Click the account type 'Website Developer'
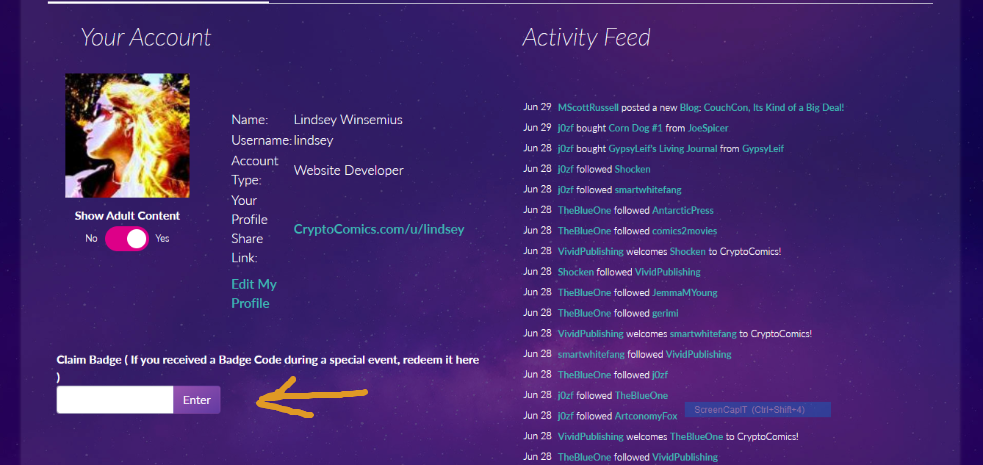 (349, 170)
